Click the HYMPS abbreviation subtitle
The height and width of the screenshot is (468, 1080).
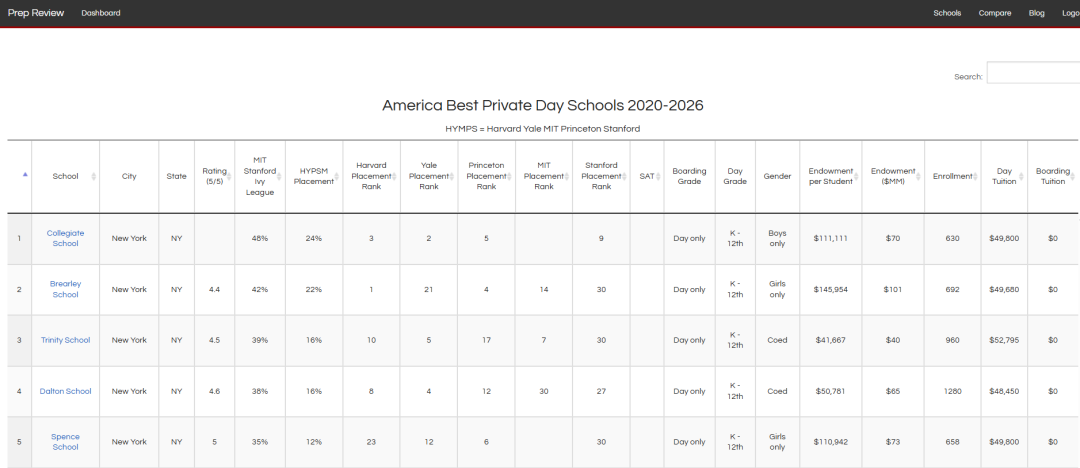(544, 129)
